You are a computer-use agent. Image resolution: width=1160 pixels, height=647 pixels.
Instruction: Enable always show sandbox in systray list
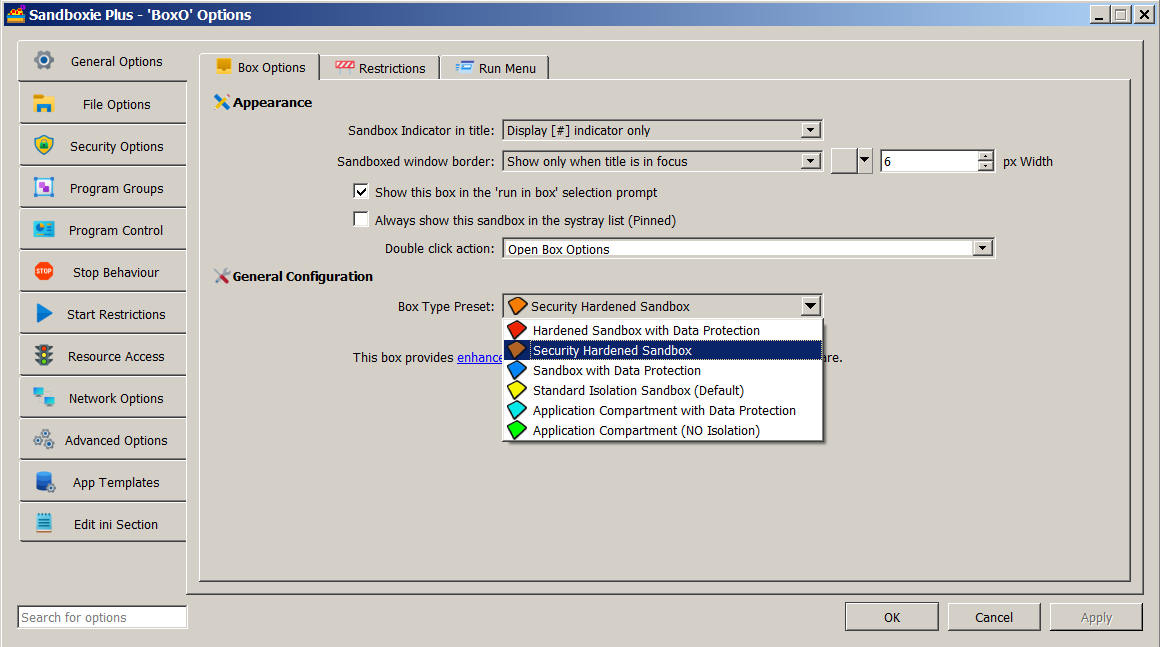tap(361, 220)
